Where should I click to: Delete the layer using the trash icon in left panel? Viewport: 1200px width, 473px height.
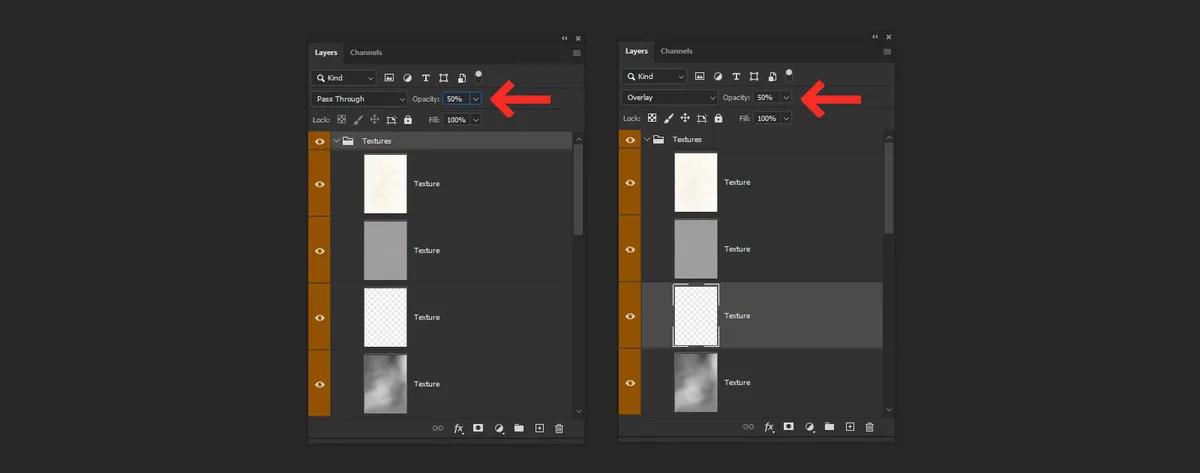tap(559, 428)
